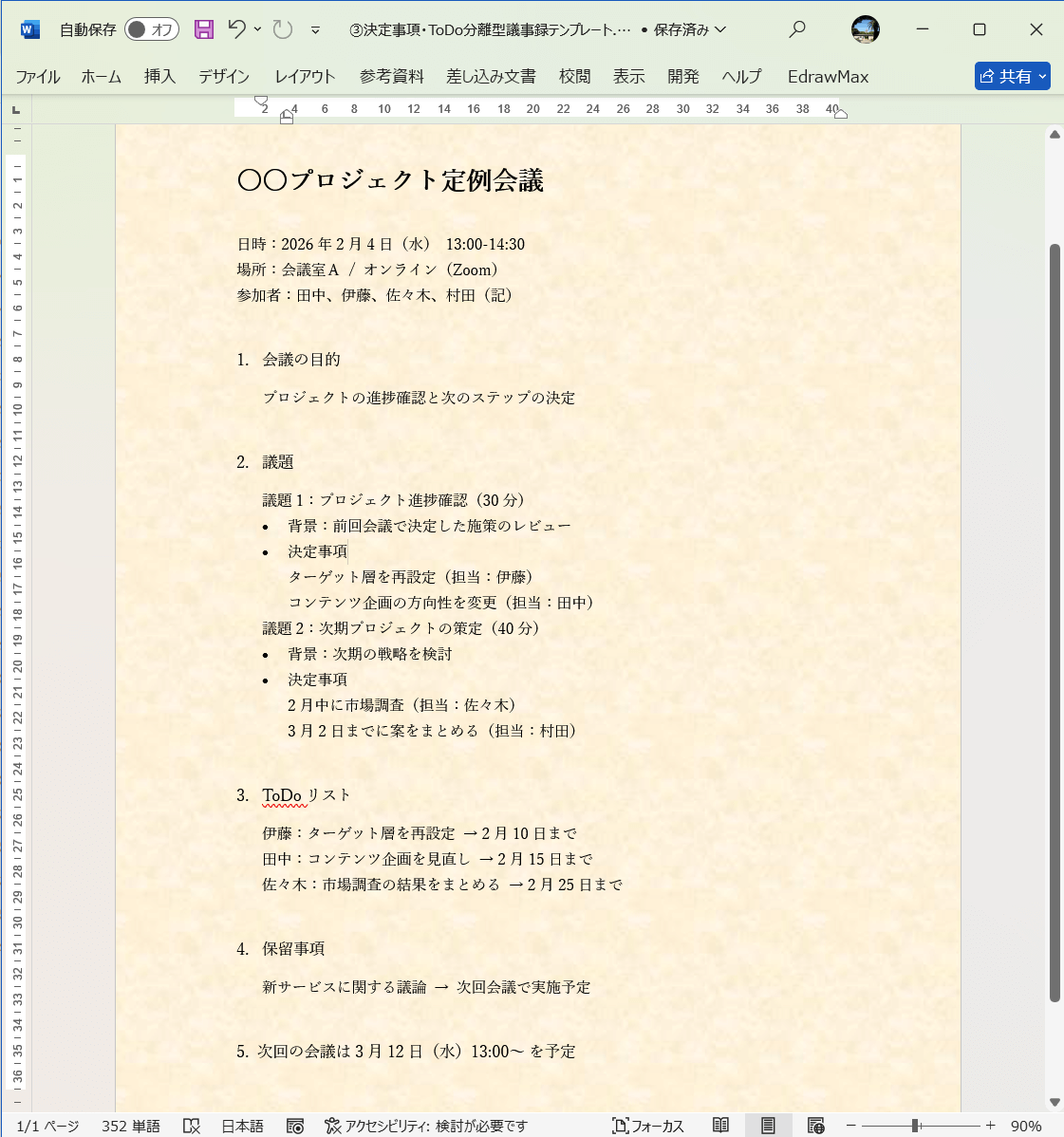Open Search with the magnifier icon
The image size is (1064, 1137).
(x=796, y=29)
